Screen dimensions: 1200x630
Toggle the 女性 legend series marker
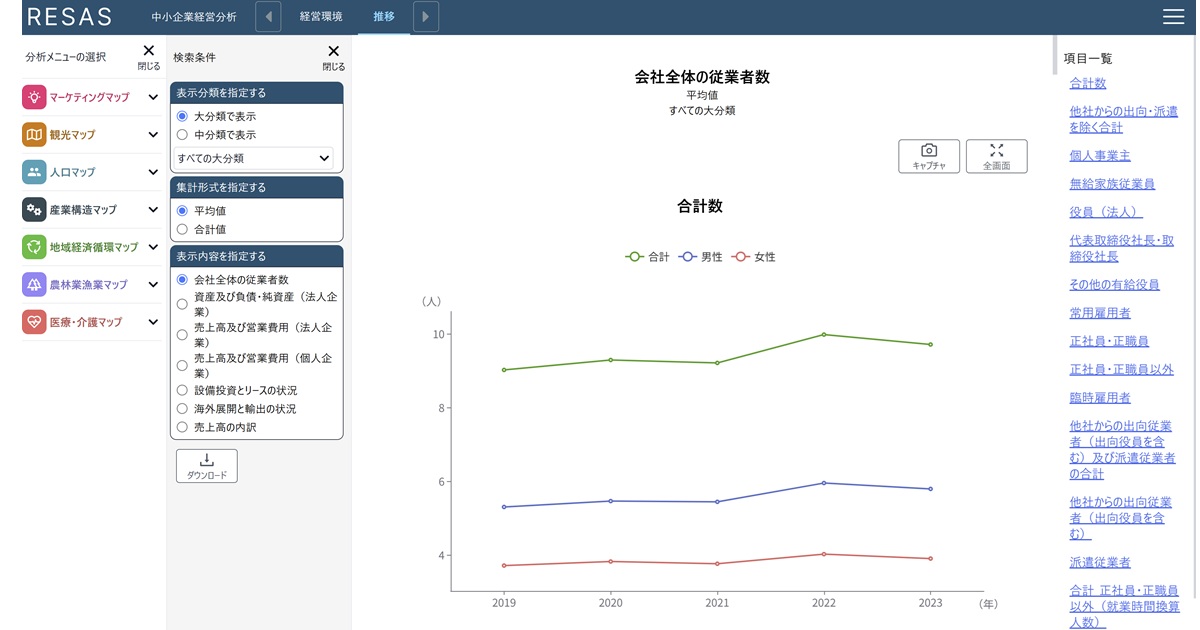click(740, 257)
